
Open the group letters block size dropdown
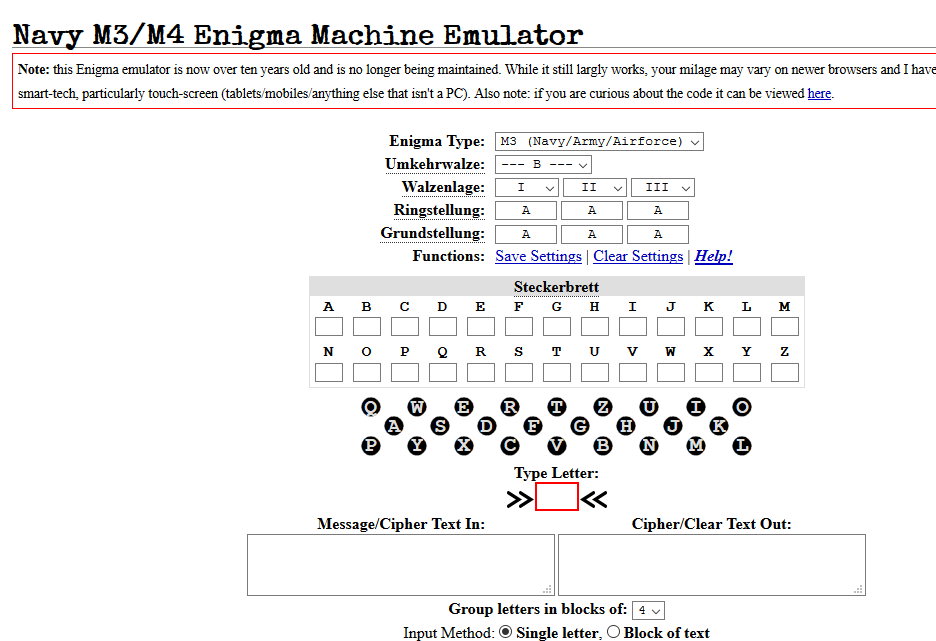click(x=648, y=611)
